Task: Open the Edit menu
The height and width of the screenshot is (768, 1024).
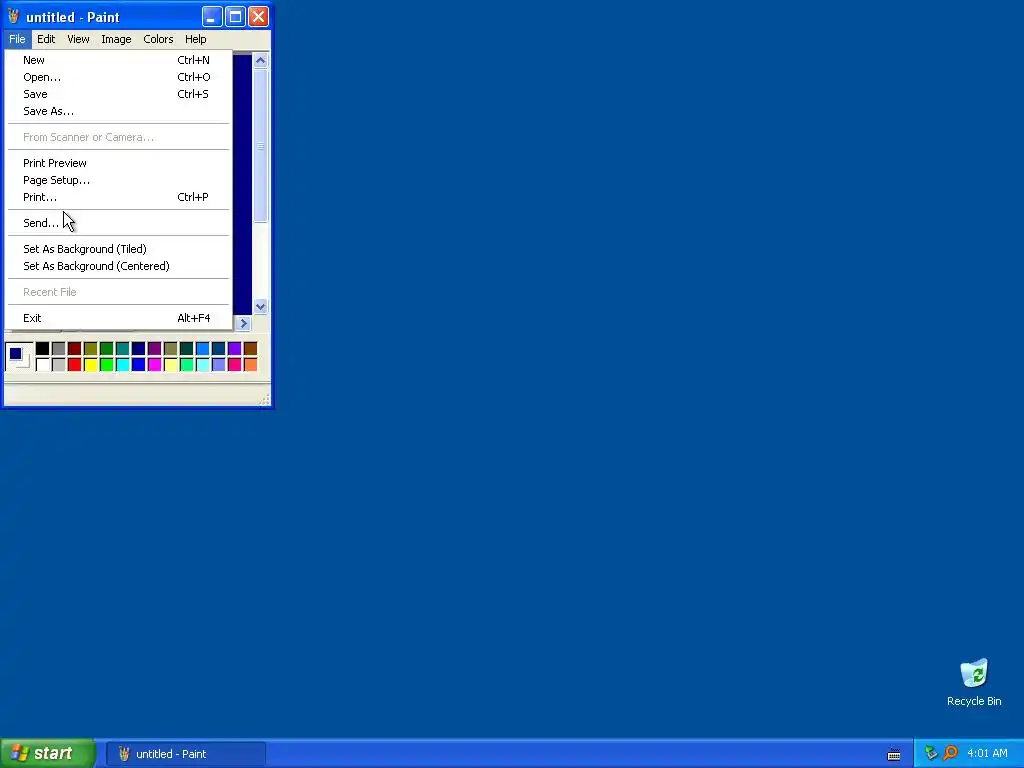Action: 46,39
